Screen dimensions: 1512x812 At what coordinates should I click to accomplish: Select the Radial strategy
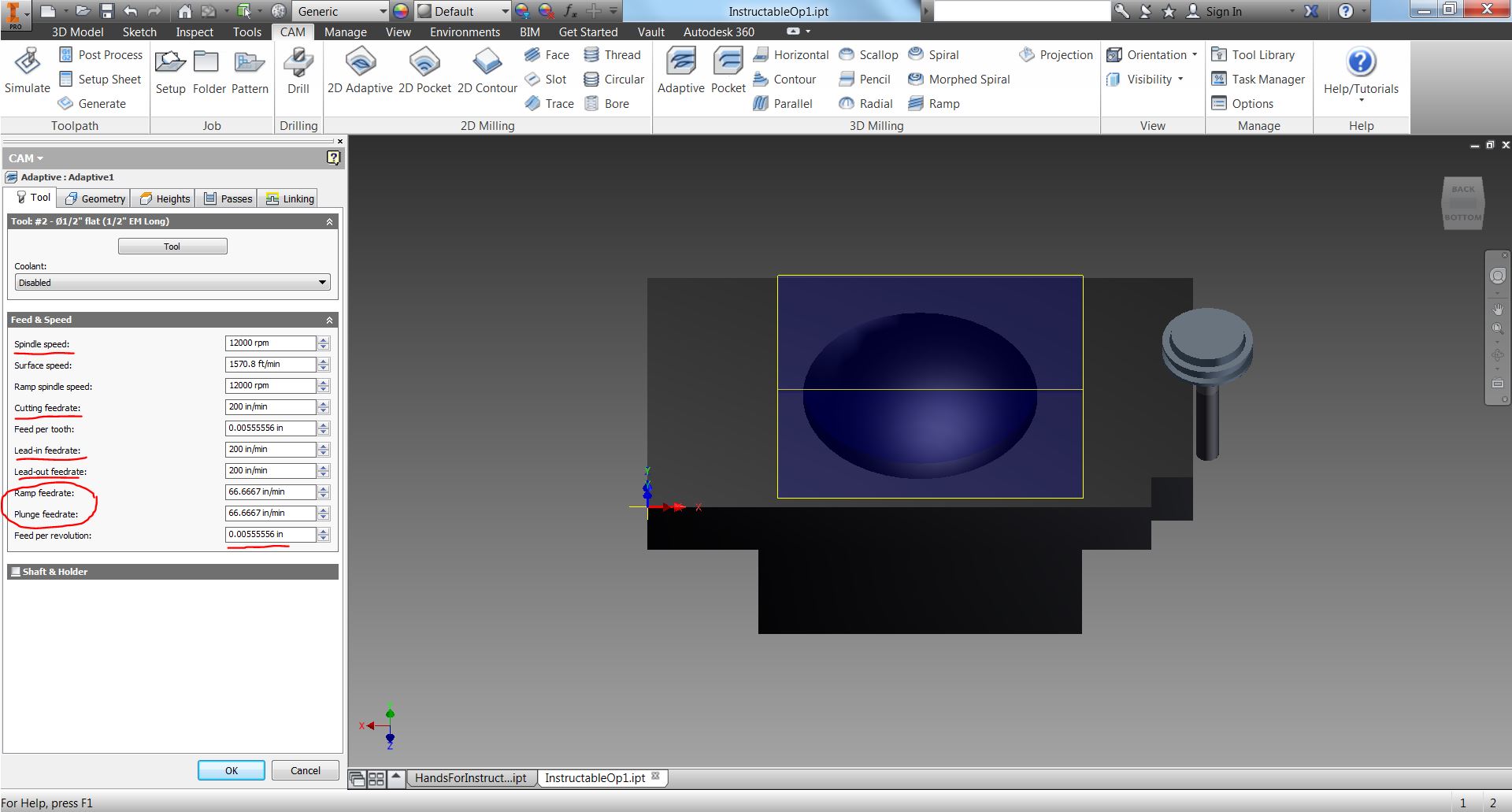coord(865,104)
